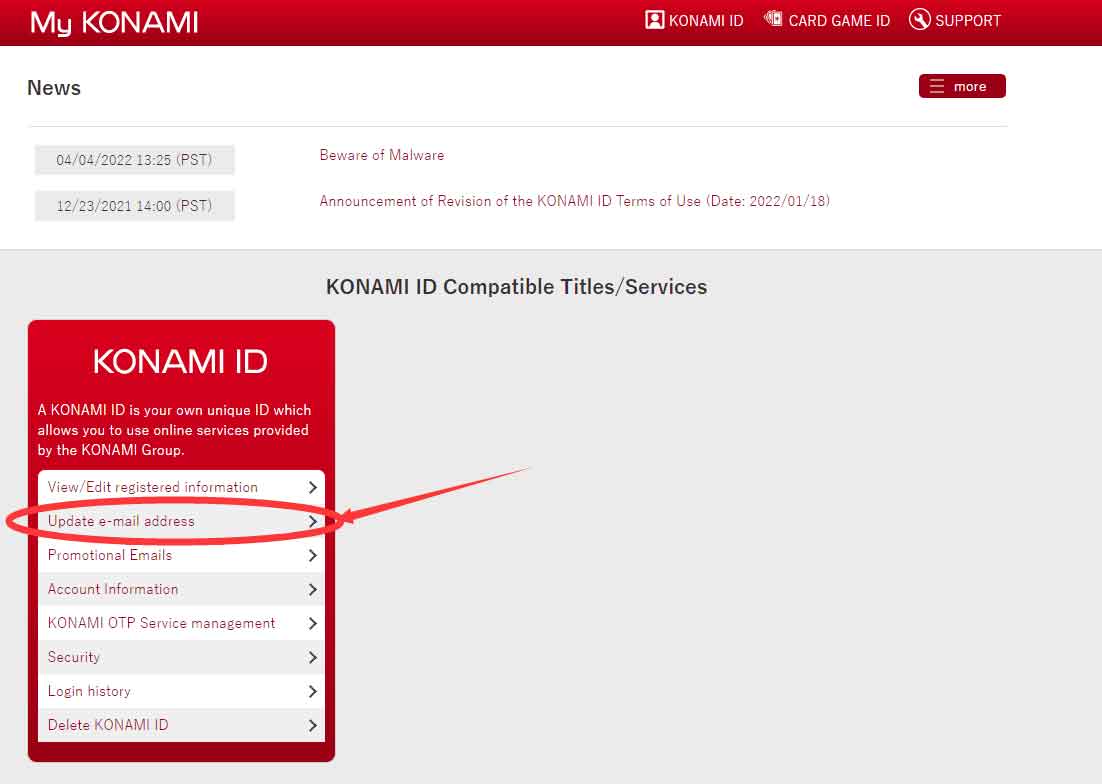Click chevron beside View/Edit registered information
This screenshot has height=784, width=1102.
pos(313,488)
